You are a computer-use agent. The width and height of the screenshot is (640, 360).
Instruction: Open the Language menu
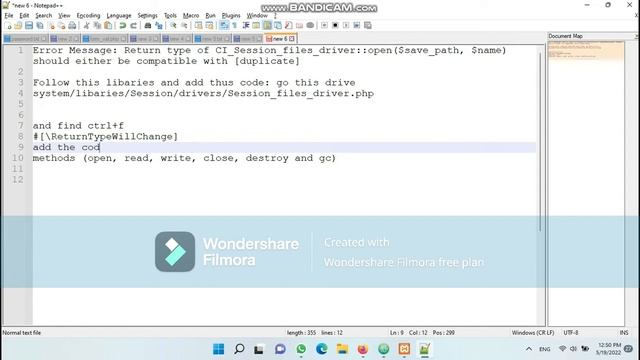tap(119, 16)
